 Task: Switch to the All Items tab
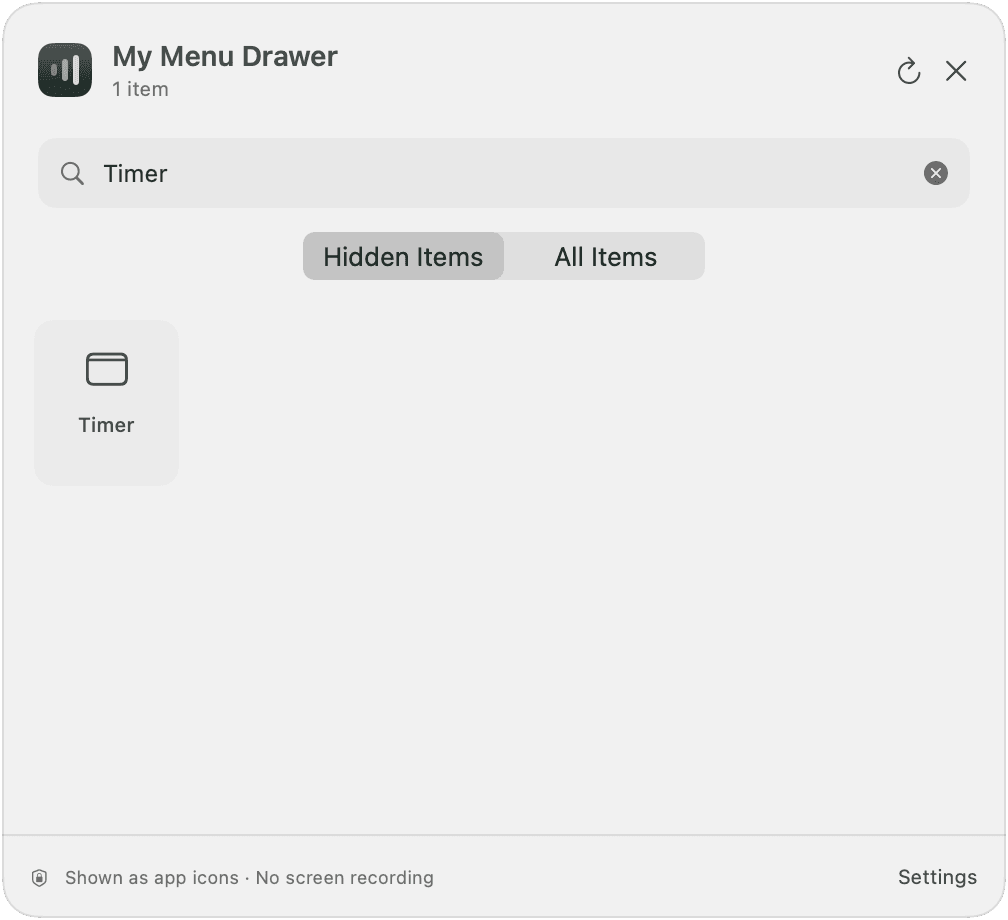coord(605,257)
